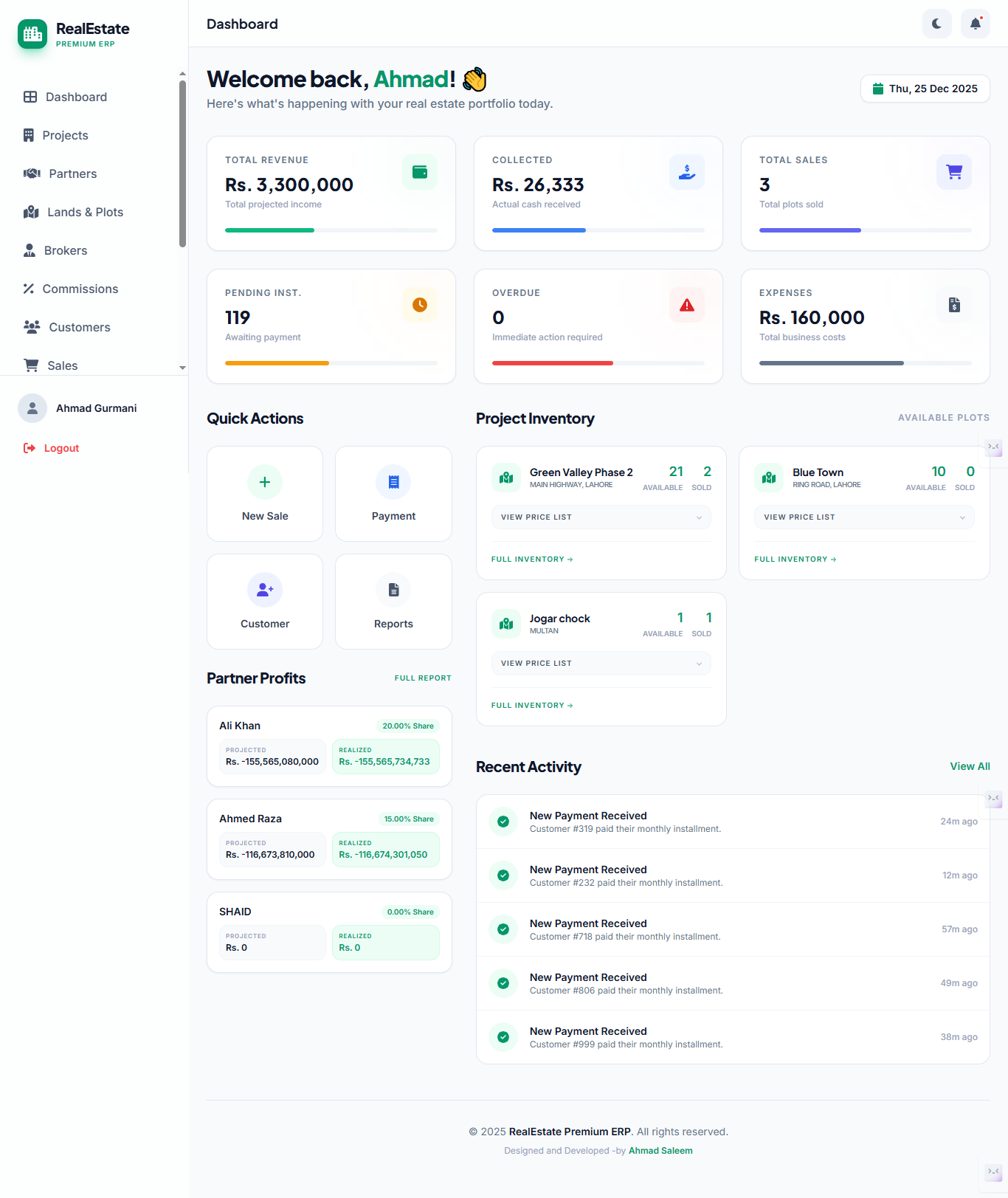Click the sidebar scrollbar thumb
The height and width of the screenshot is (1198, 1008).
click(x=182, y=164)
